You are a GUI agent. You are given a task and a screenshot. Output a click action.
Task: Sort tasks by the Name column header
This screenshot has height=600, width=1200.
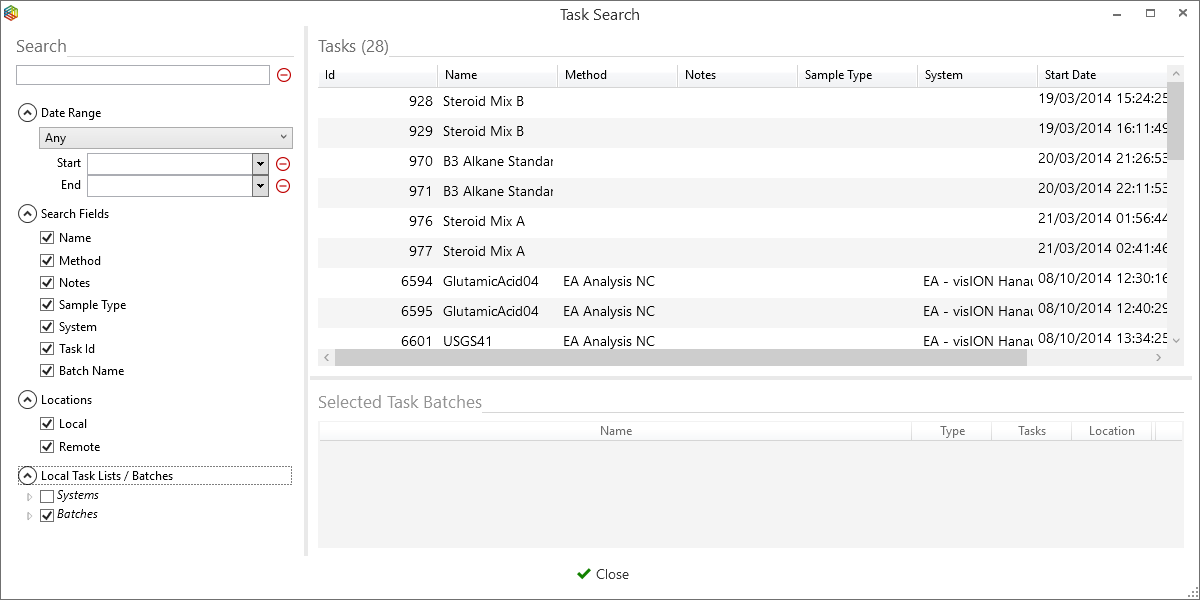coord(497,75)
